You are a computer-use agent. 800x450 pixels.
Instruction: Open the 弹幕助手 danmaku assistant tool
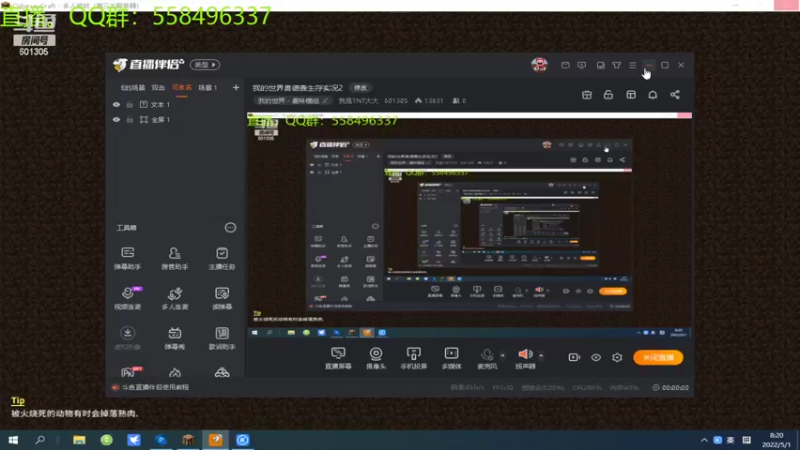coord(128,258)
